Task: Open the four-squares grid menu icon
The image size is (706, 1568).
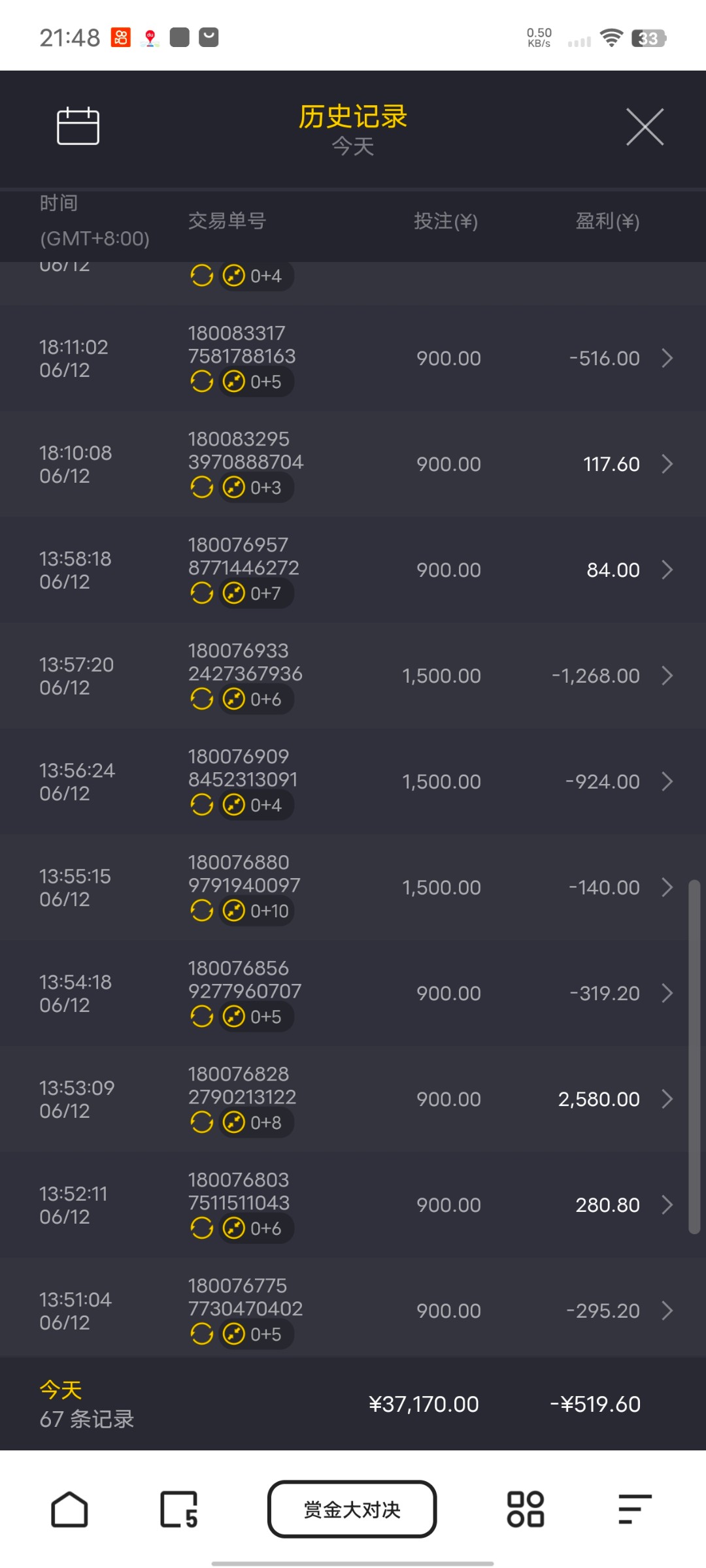Action: coord(526,1509)
